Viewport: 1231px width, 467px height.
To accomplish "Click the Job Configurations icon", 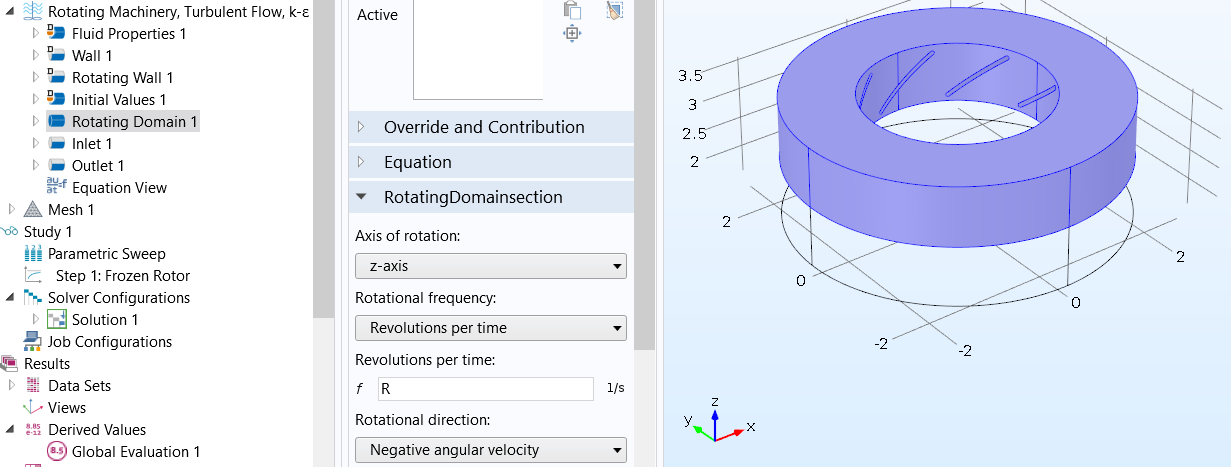I will click(33, 342).
